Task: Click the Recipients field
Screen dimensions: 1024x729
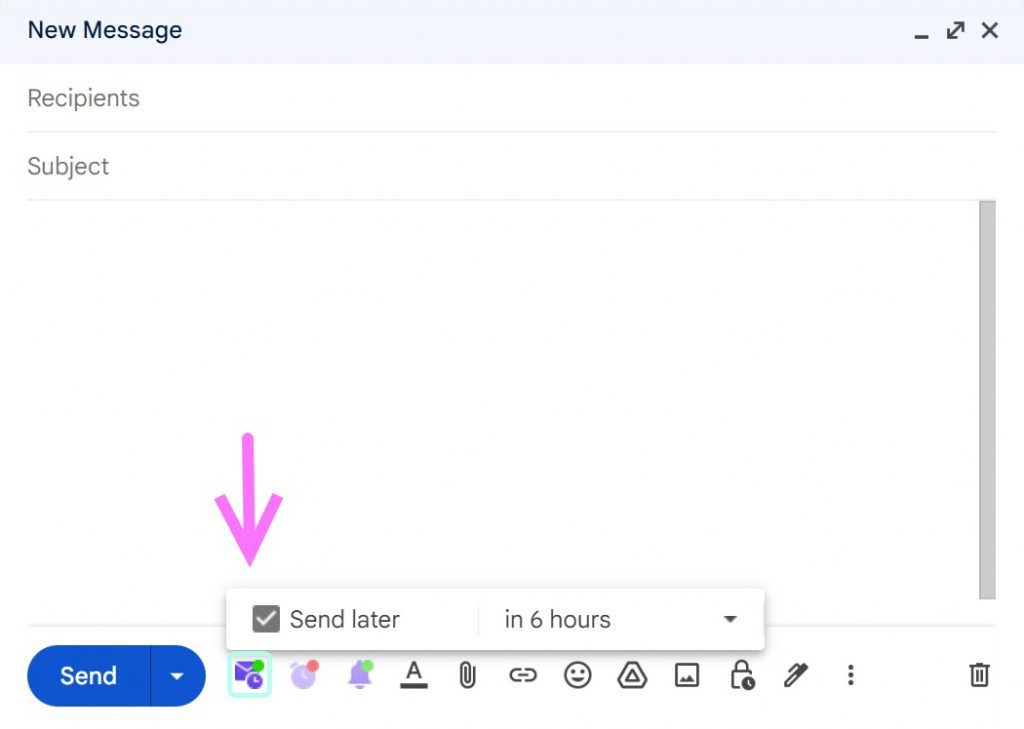Action: (x=510, y=98)
